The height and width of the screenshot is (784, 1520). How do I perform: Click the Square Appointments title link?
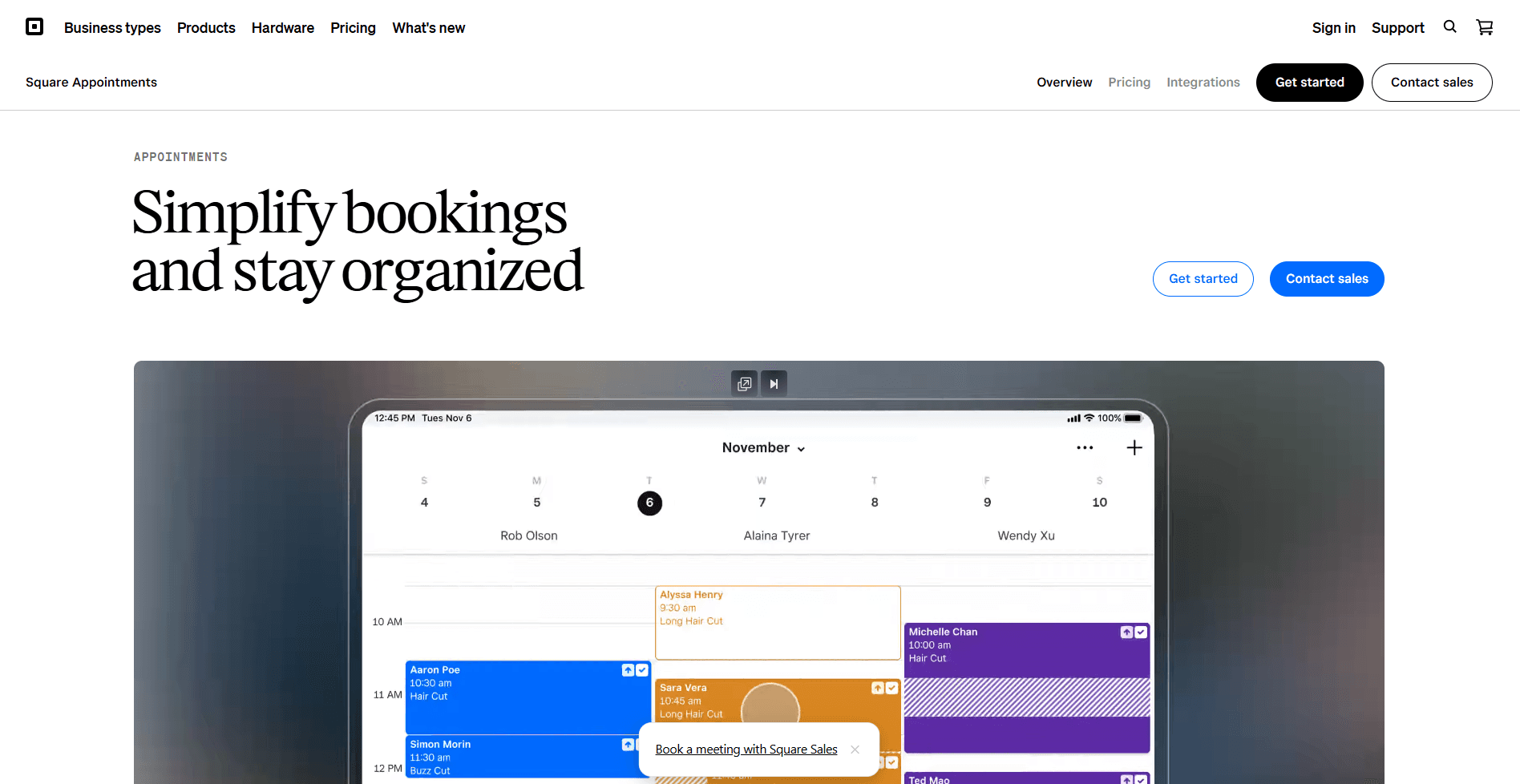[x=91, y=83]
